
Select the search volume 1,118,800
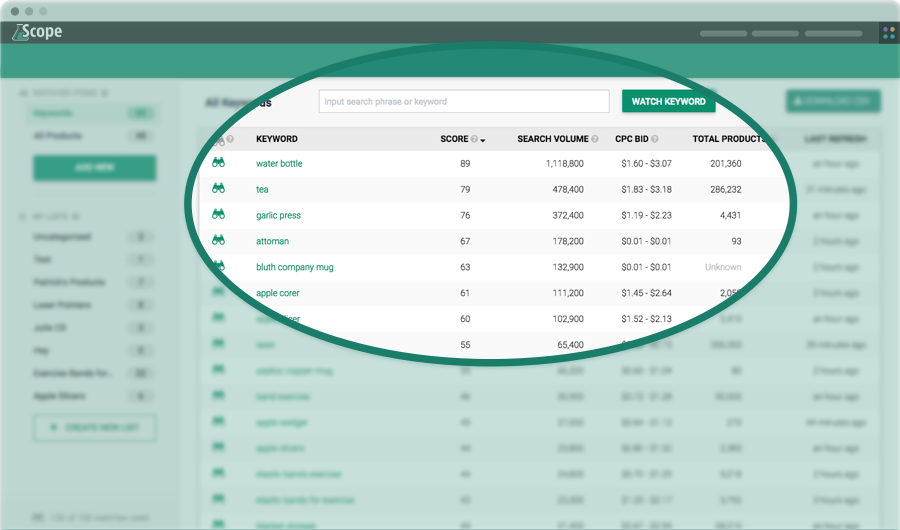click(x=565, y=164)
